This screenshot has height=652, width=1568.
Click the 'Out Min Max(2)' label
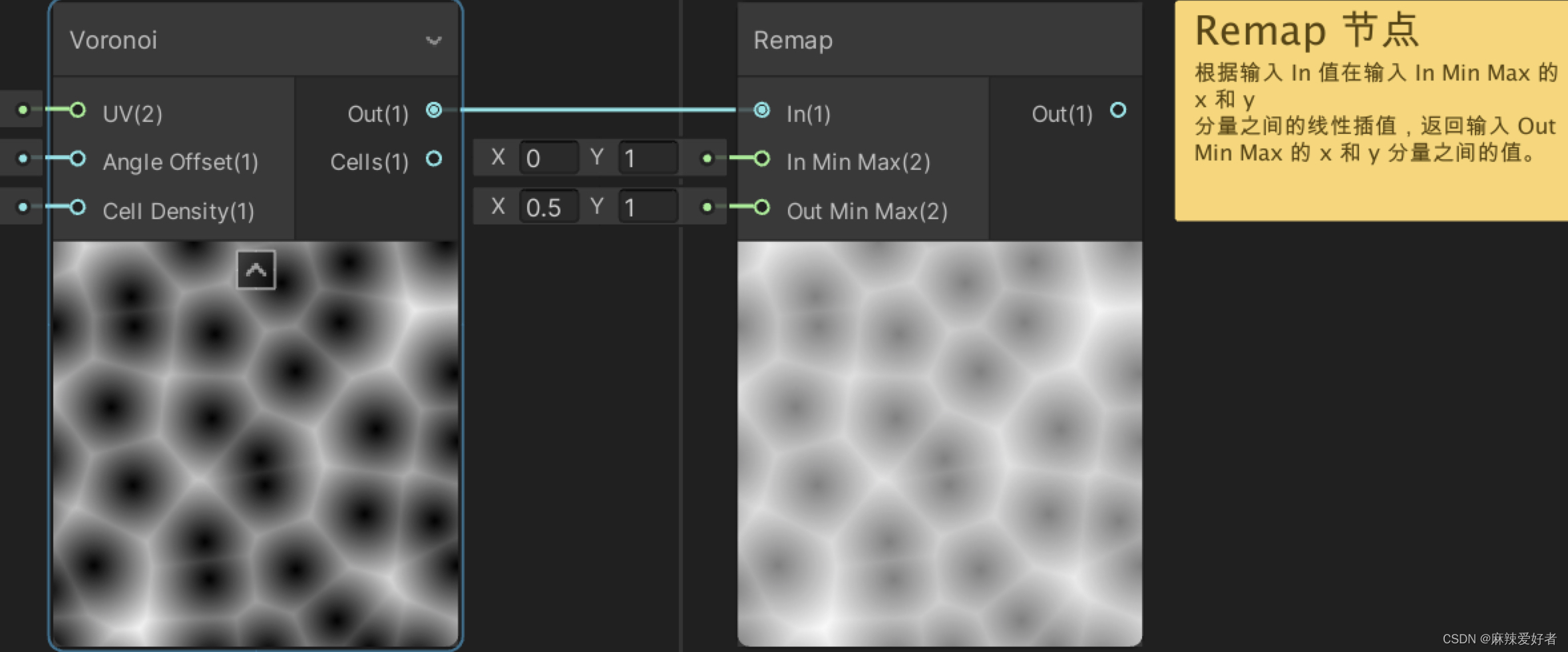tap(867, 211)
